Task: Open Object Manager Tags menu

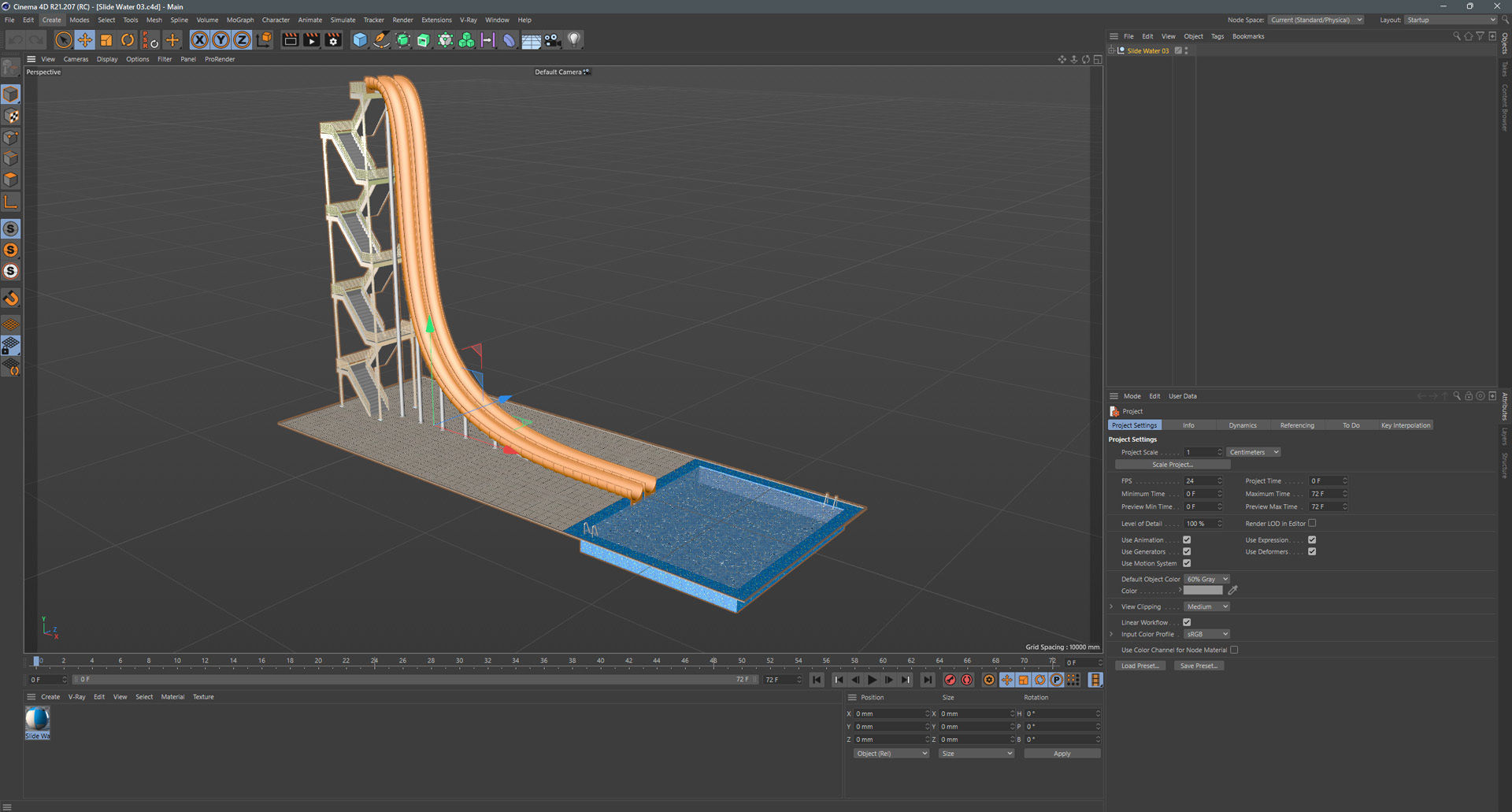Action: pos(1217,36)
